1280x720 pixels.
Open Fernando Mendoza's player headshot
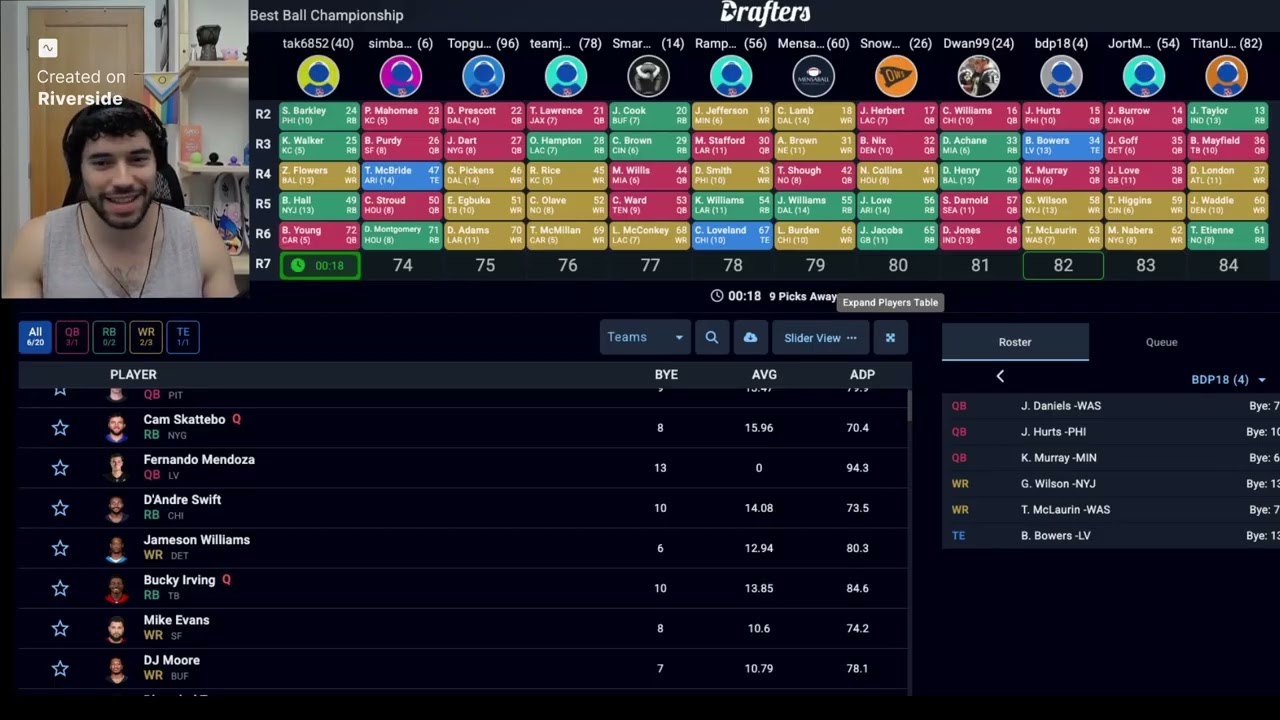[117, 468]
